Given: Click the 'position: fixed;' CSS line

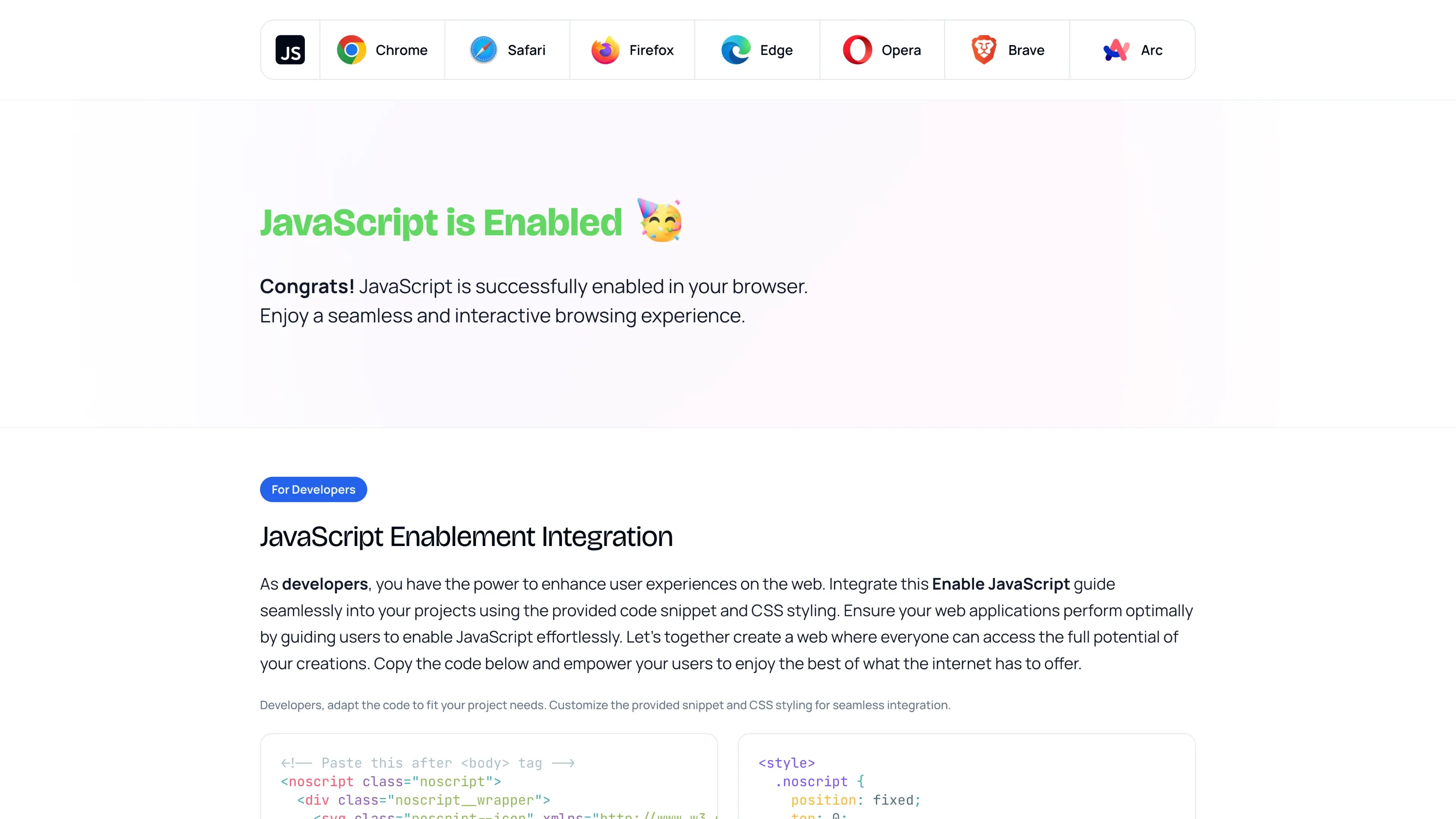Looking at the screenshot, I should coord(856,800).
